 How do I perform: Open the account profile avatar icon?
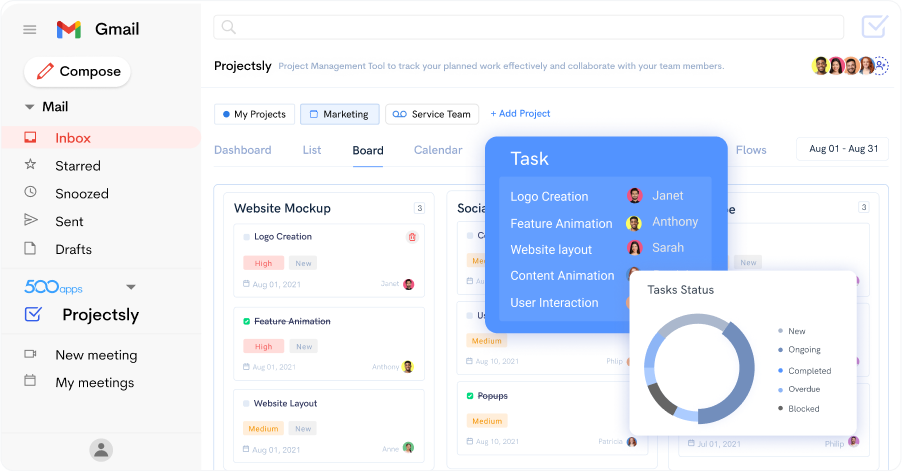tap(100, 450)
